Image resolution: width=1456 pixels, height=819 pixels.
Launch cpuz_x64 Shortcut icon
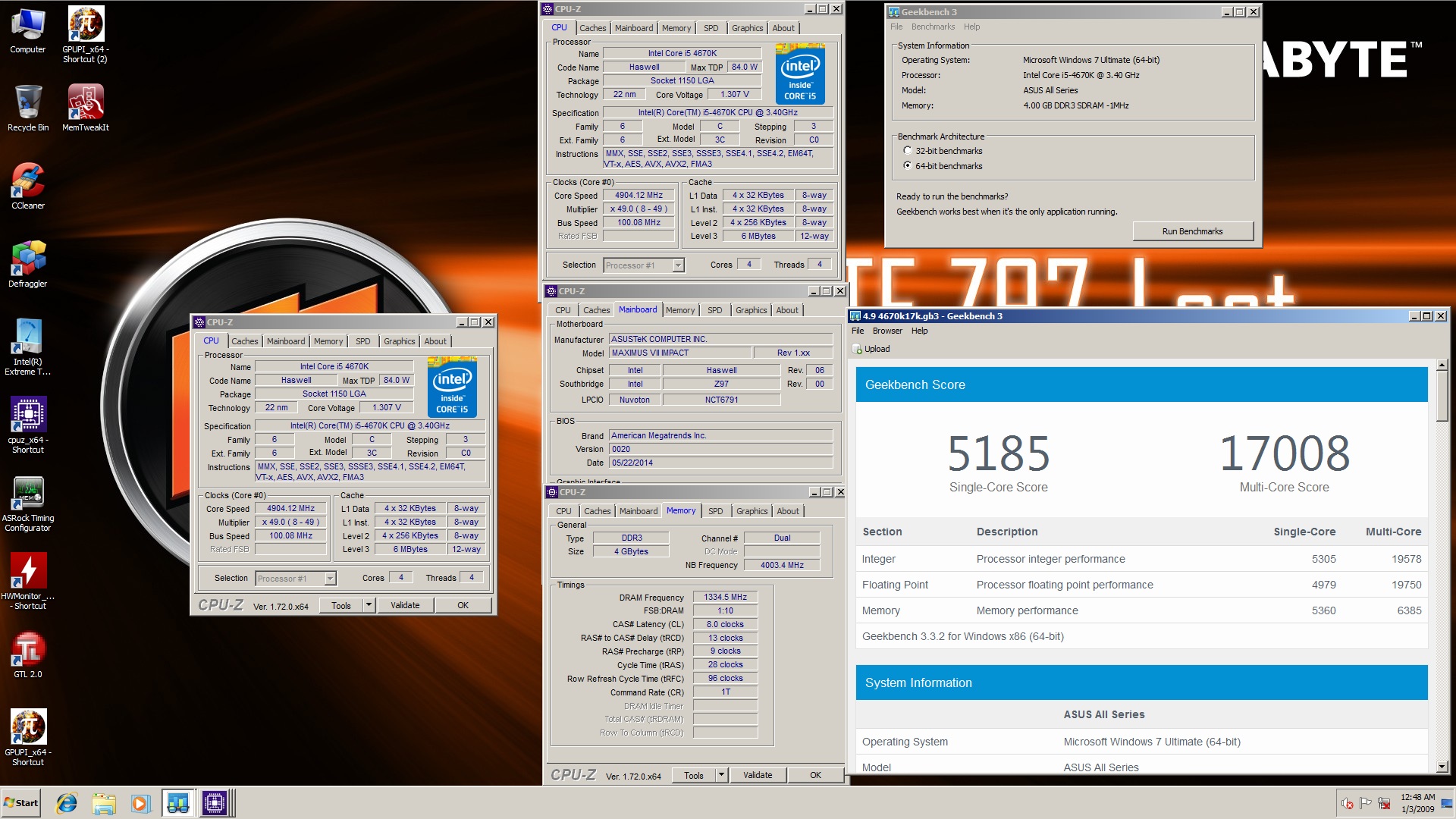tap(28, 425)
